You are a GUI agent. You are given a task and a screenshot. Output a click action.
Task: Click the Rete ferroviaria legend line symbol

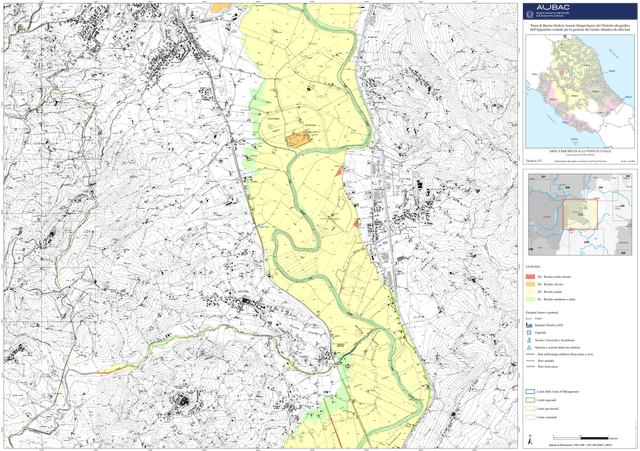point(530,367)
